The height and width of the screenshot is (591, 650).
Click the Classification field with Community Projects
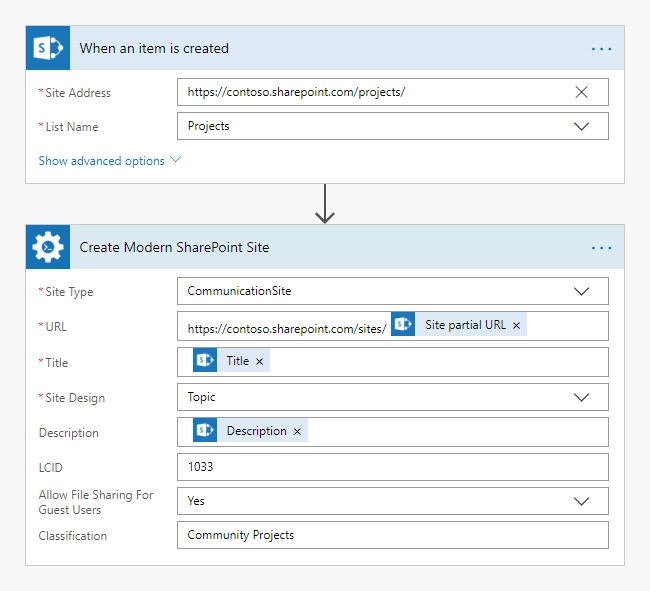tap(393, 535)
